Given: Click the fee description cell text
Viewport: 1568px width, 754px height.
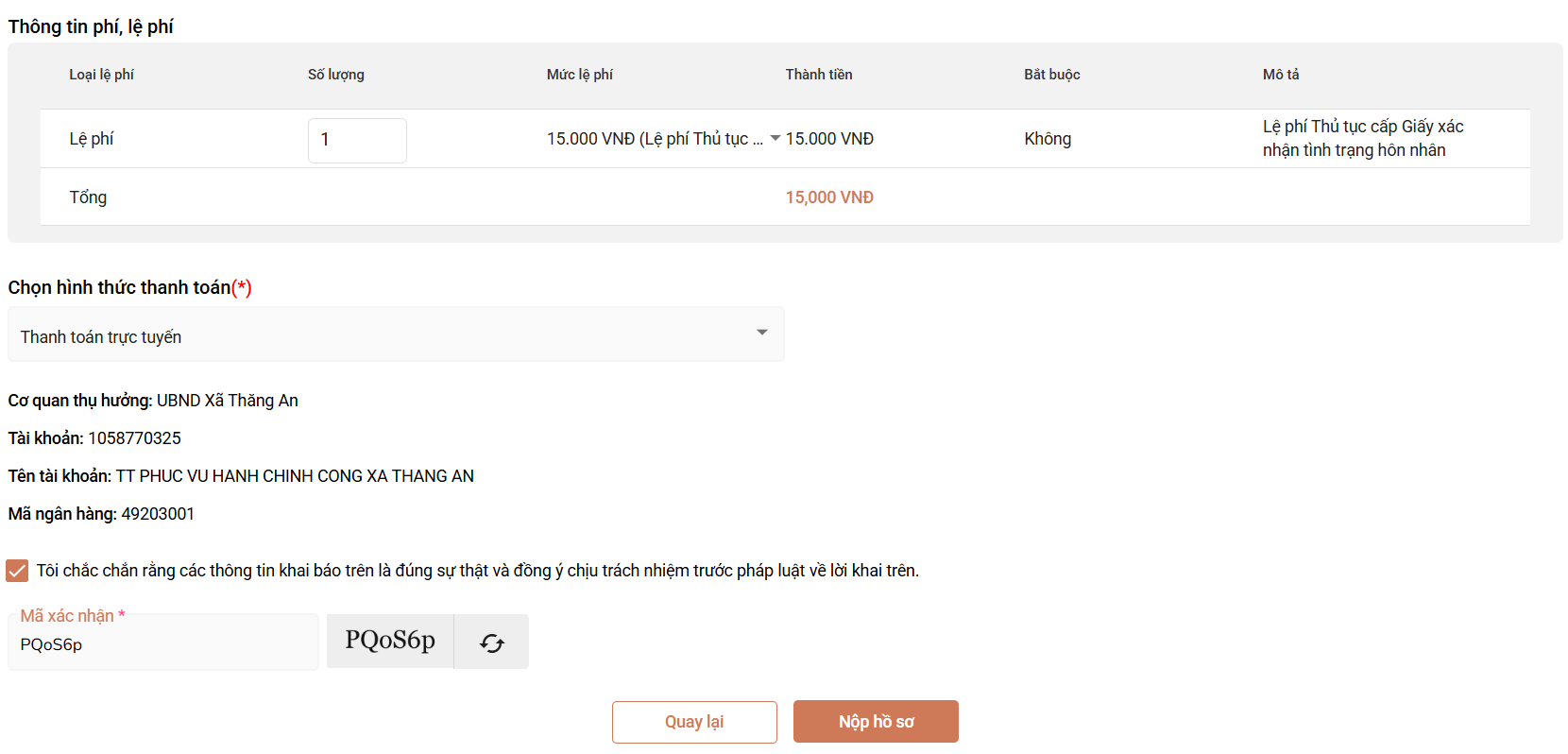Looking at the screenshot, I should (x=1362, y=139).
